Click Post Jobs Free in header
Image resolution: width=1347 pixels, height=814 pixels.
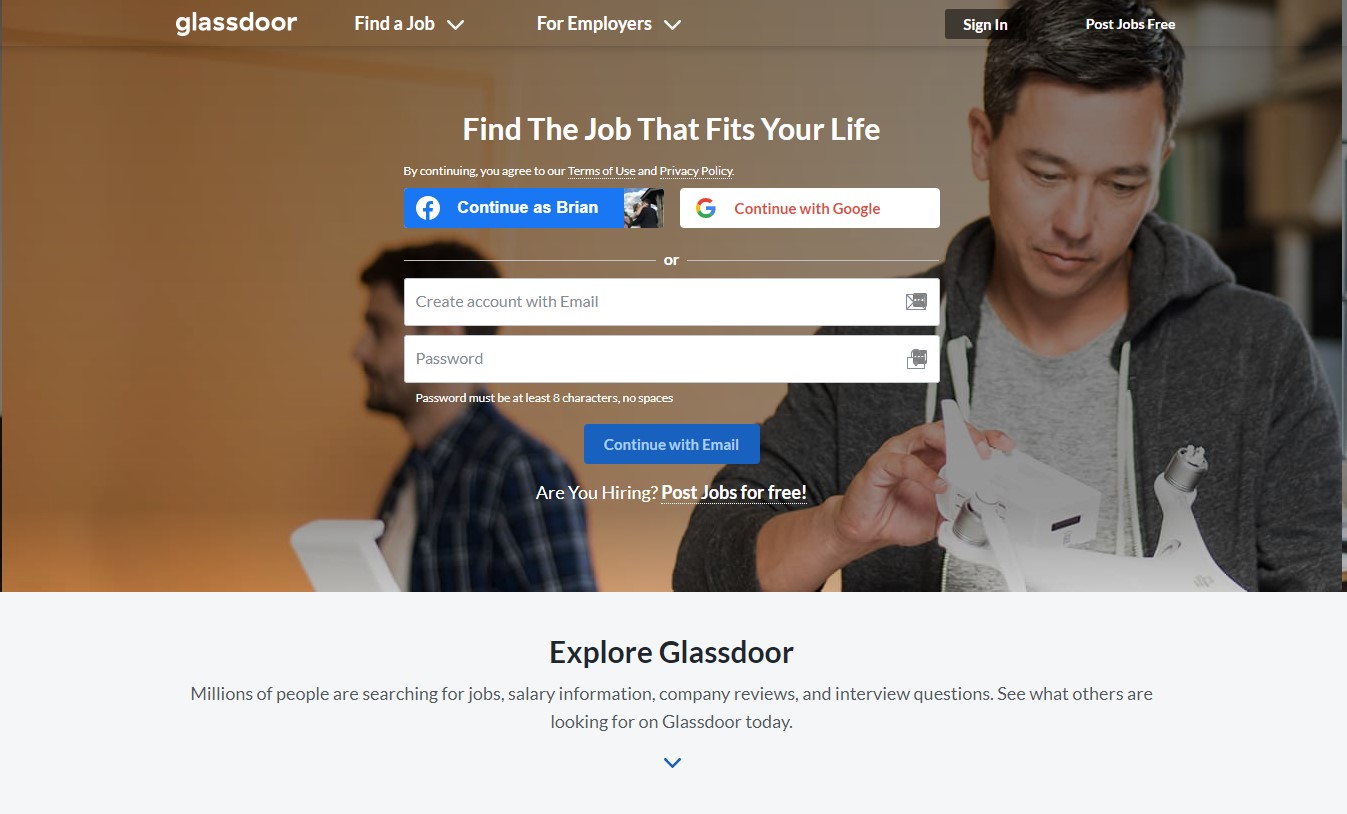pos(1130,24)
